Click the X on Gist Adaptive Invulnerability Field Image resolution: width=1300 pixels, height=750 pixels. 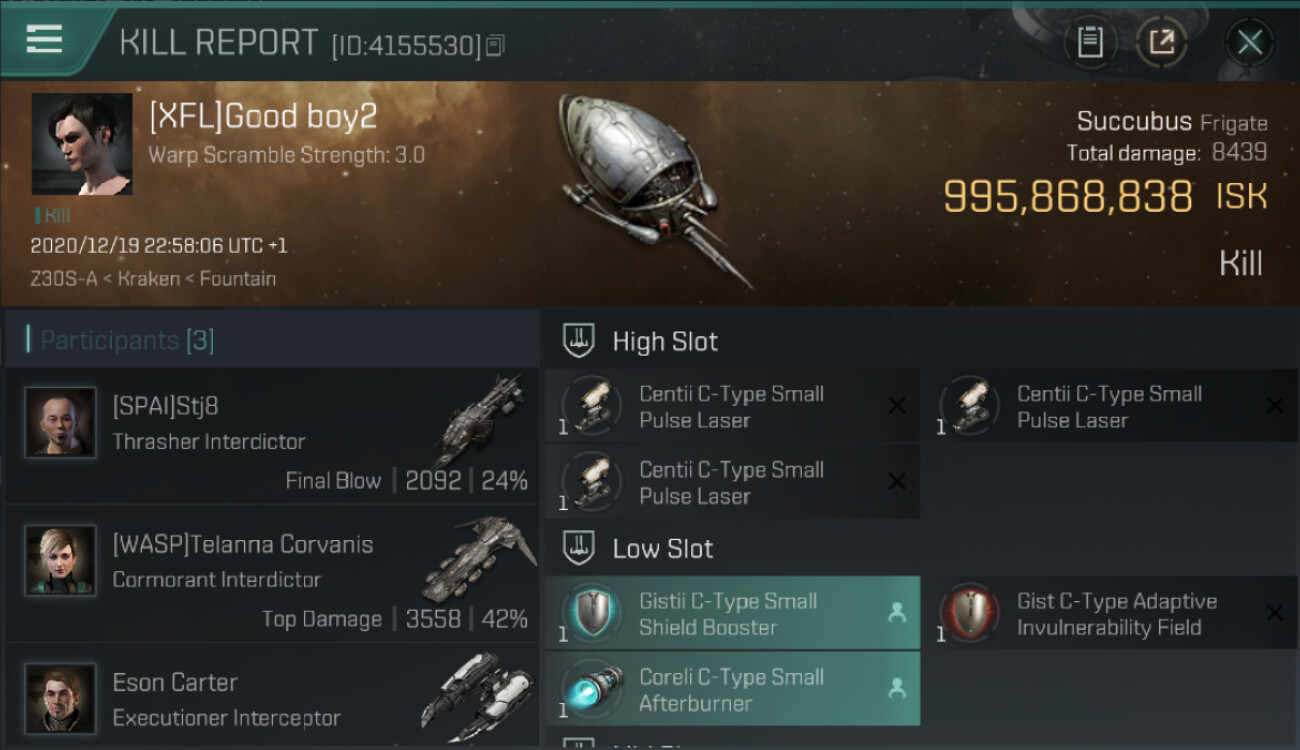tap(1275, 613)
